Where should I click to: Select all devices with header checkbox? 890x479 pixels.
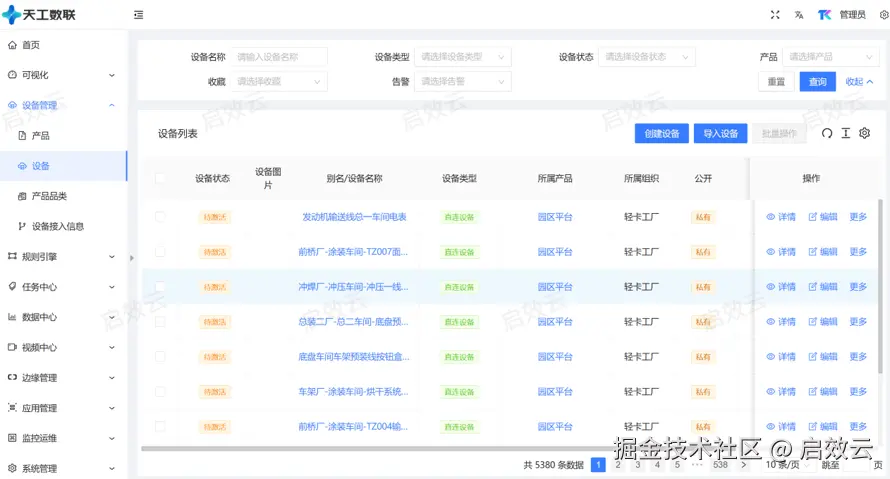click(x=160, y=178)
